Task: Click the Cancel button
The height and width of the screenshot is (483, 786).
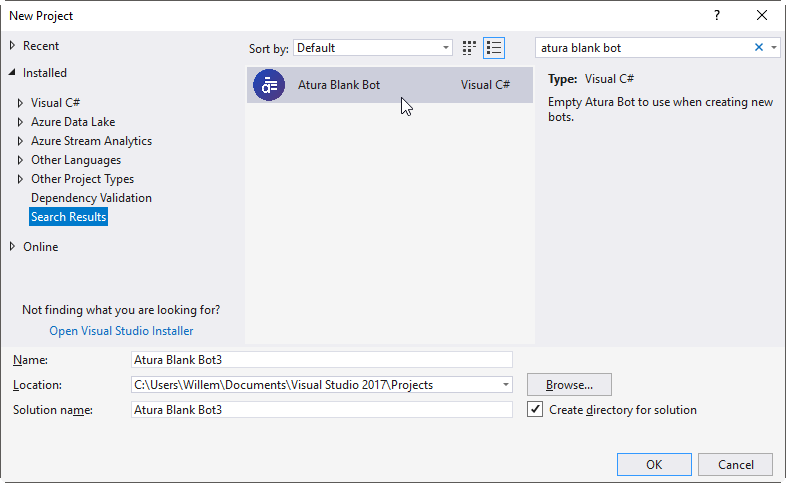Action: (x=735, y=464)
